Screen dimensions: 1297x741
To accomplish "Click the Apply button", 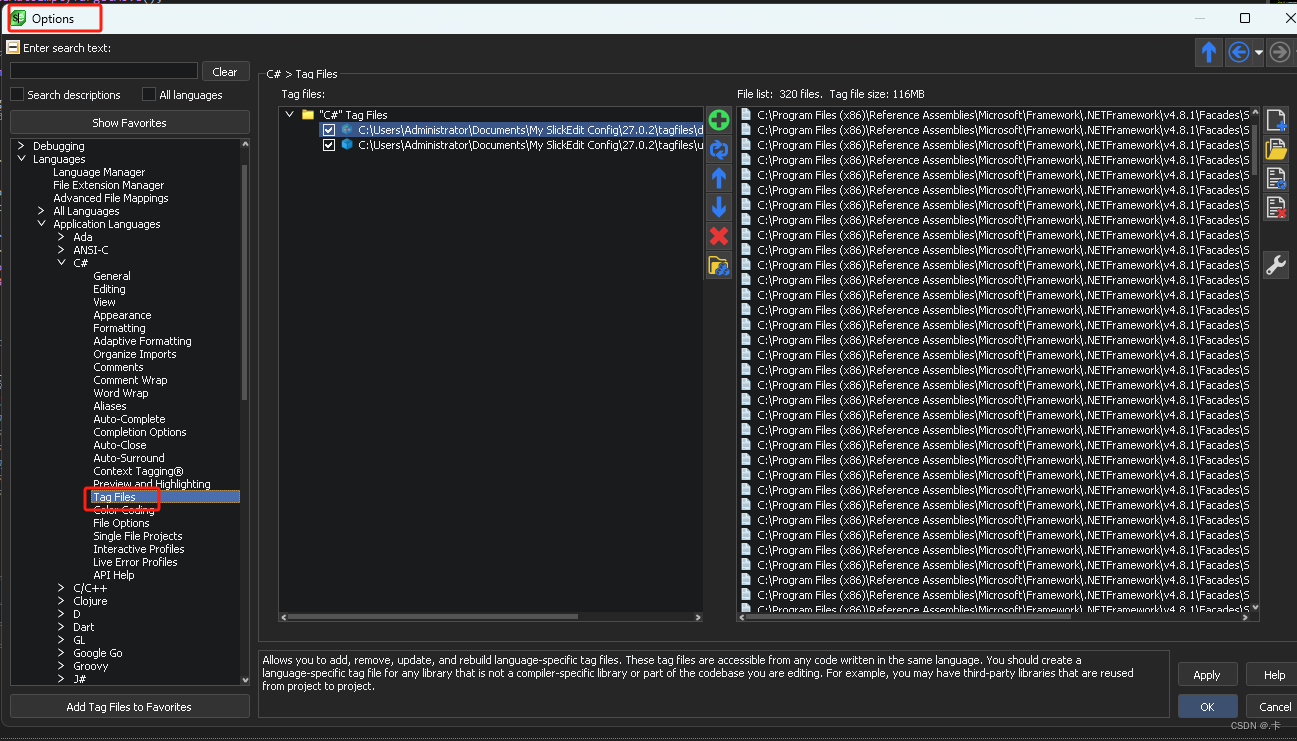I will [1207, 674].
